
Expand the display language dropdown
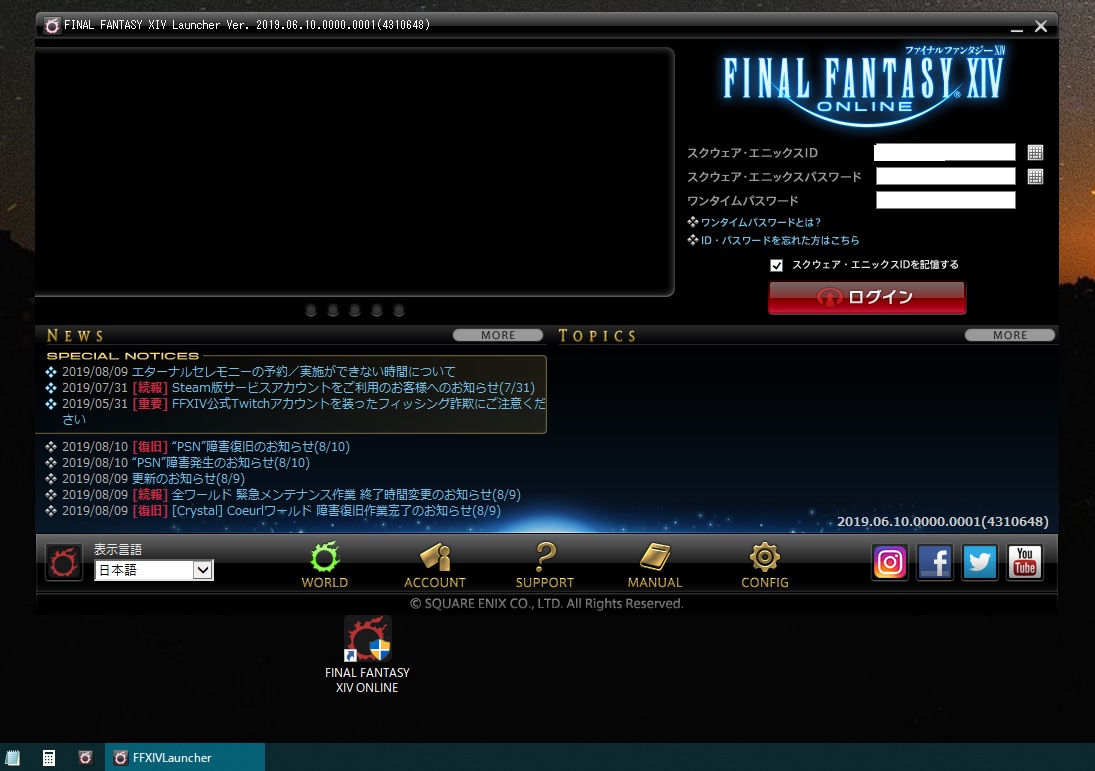pyautogui.click(x=203, y=570)
